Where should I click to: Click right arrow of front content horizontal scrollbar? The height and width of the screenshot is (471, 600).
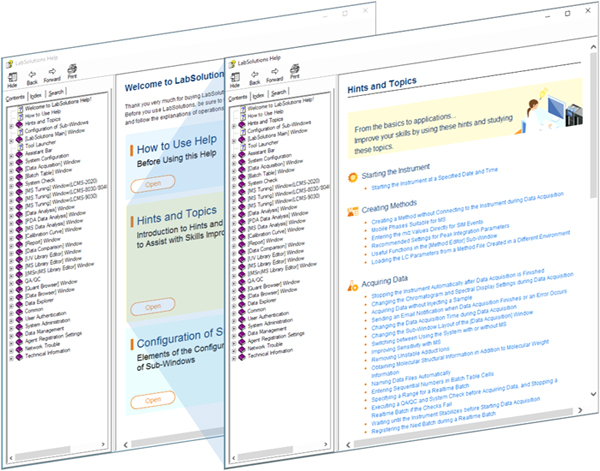(580, 410)
